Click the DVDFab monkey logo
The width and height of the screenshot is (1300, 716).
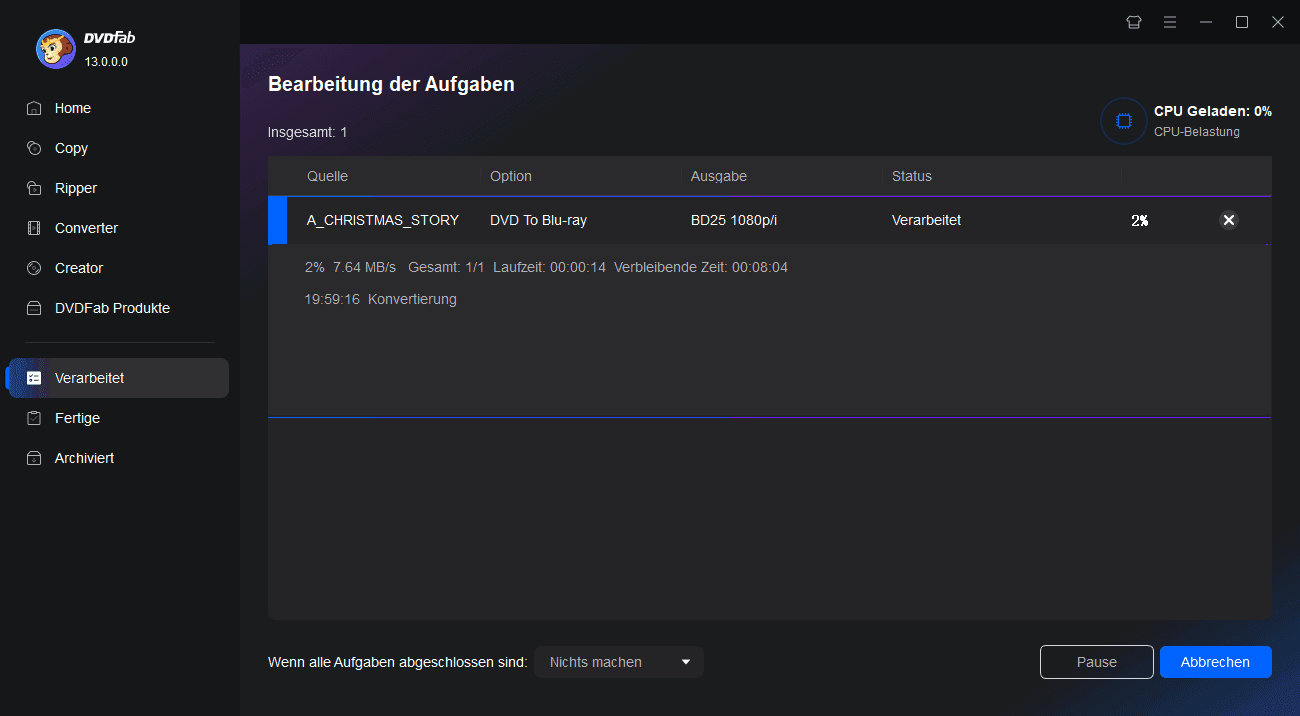pyautogui.click(x=55, y=48)
